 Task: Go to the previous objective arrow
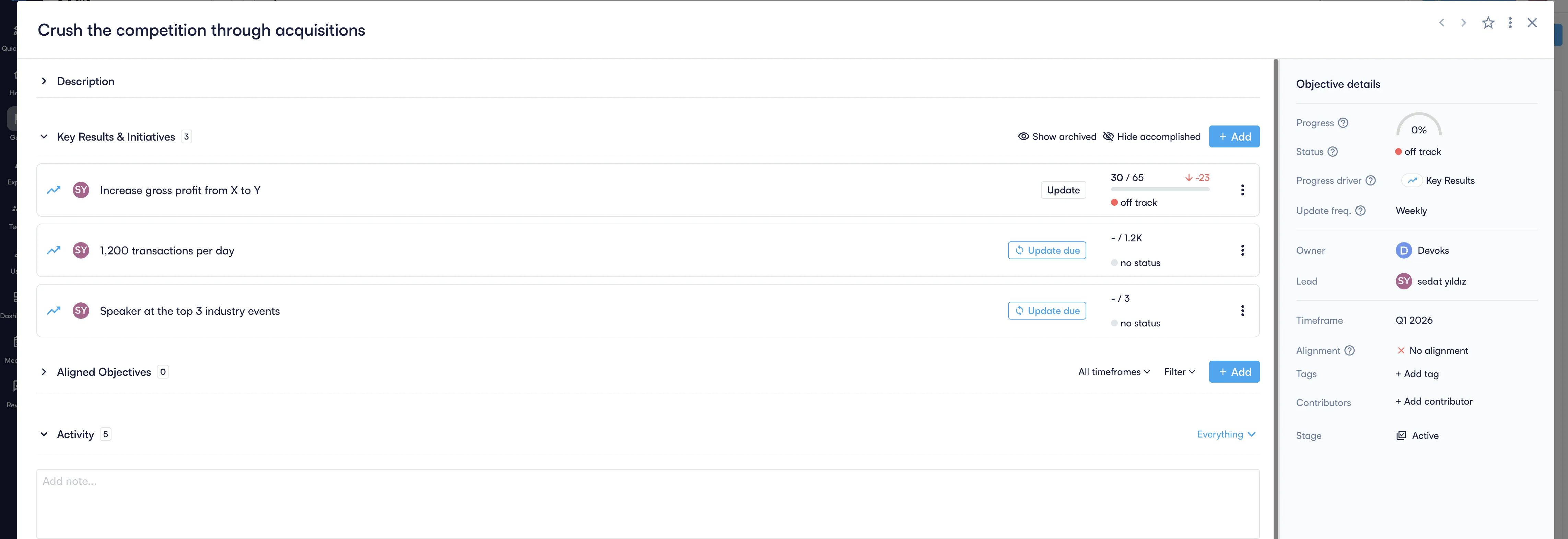coord(1441,23)
